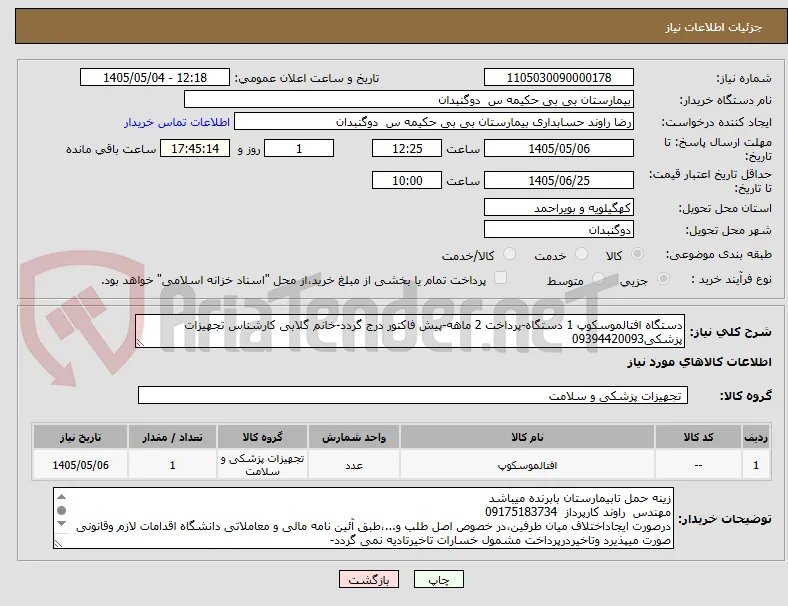The height and width of the screenshot is (606, 788).
Task: Click the remaining days field showing 1
Action: [x=299, y=149]
